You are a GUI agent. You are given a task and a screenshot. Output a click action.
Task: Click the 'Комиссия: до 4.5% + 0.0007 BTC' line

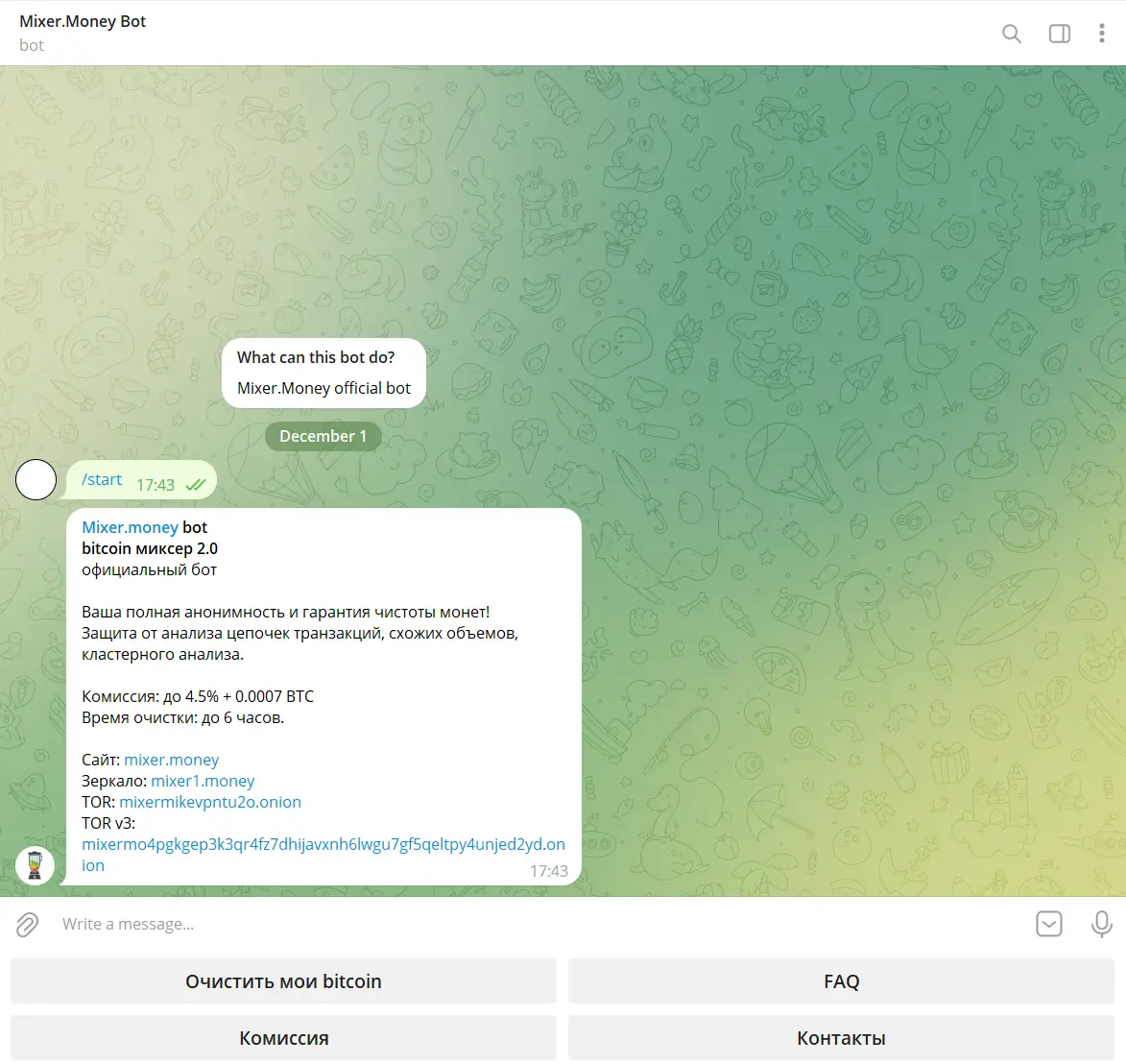(x=198, y=696)
